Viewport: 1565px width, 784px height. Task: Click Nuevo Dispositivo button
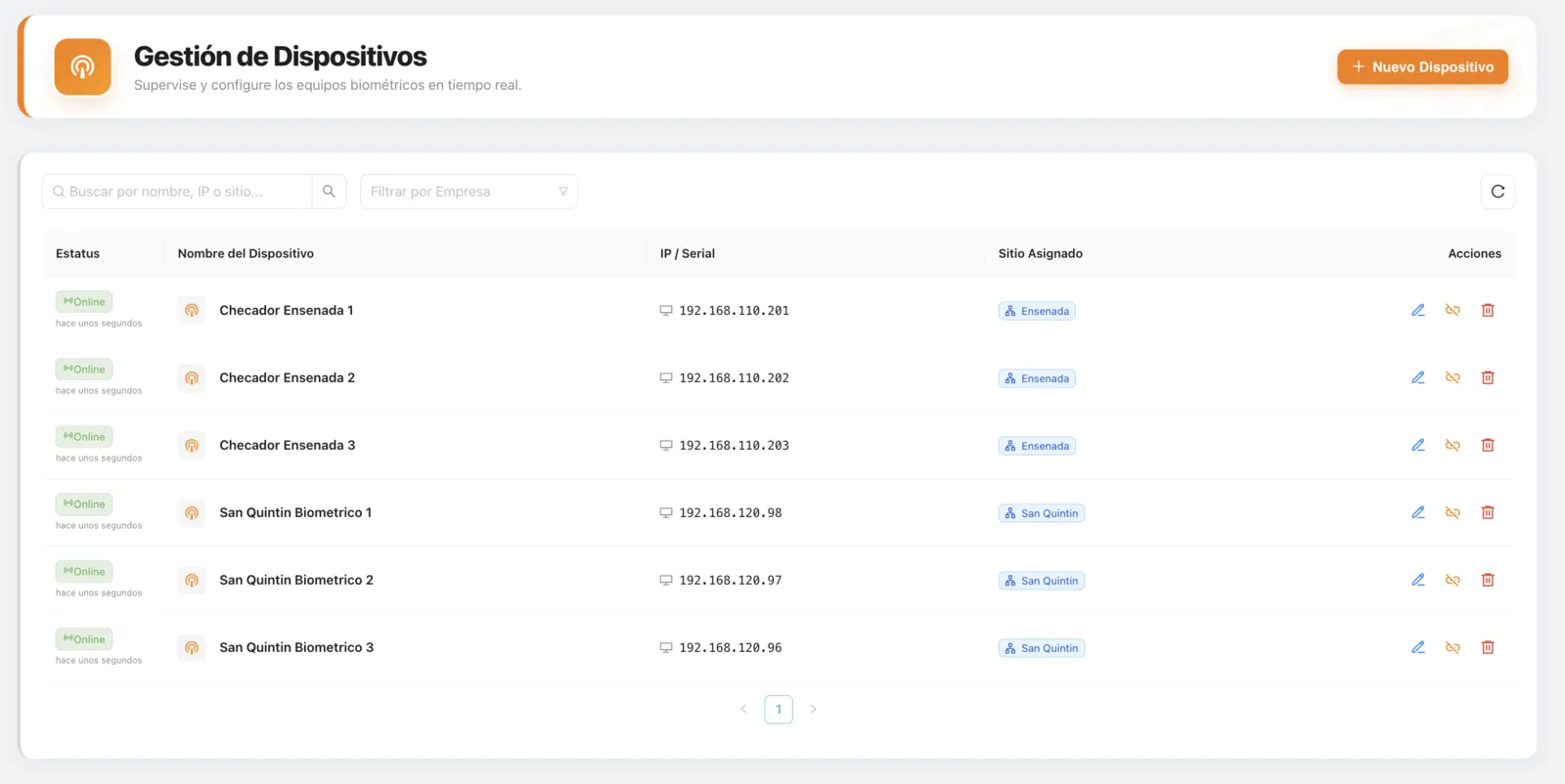coord(1422,66)
